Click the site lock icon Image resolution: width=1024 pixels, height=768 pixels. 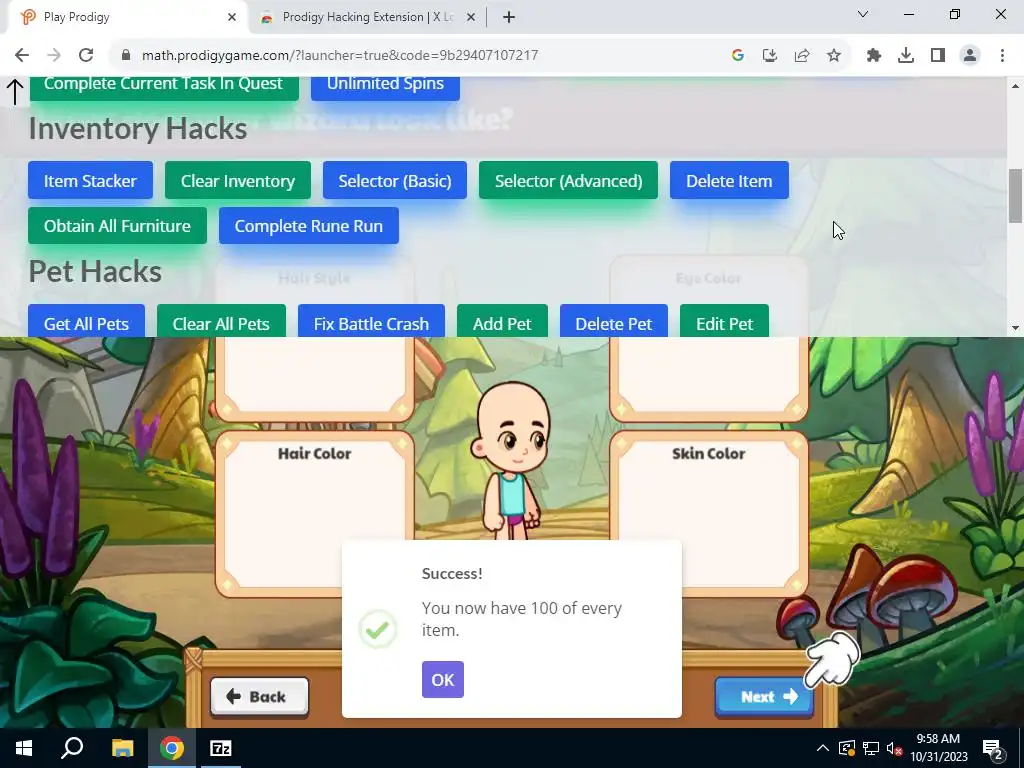click(x=126, y=56)
